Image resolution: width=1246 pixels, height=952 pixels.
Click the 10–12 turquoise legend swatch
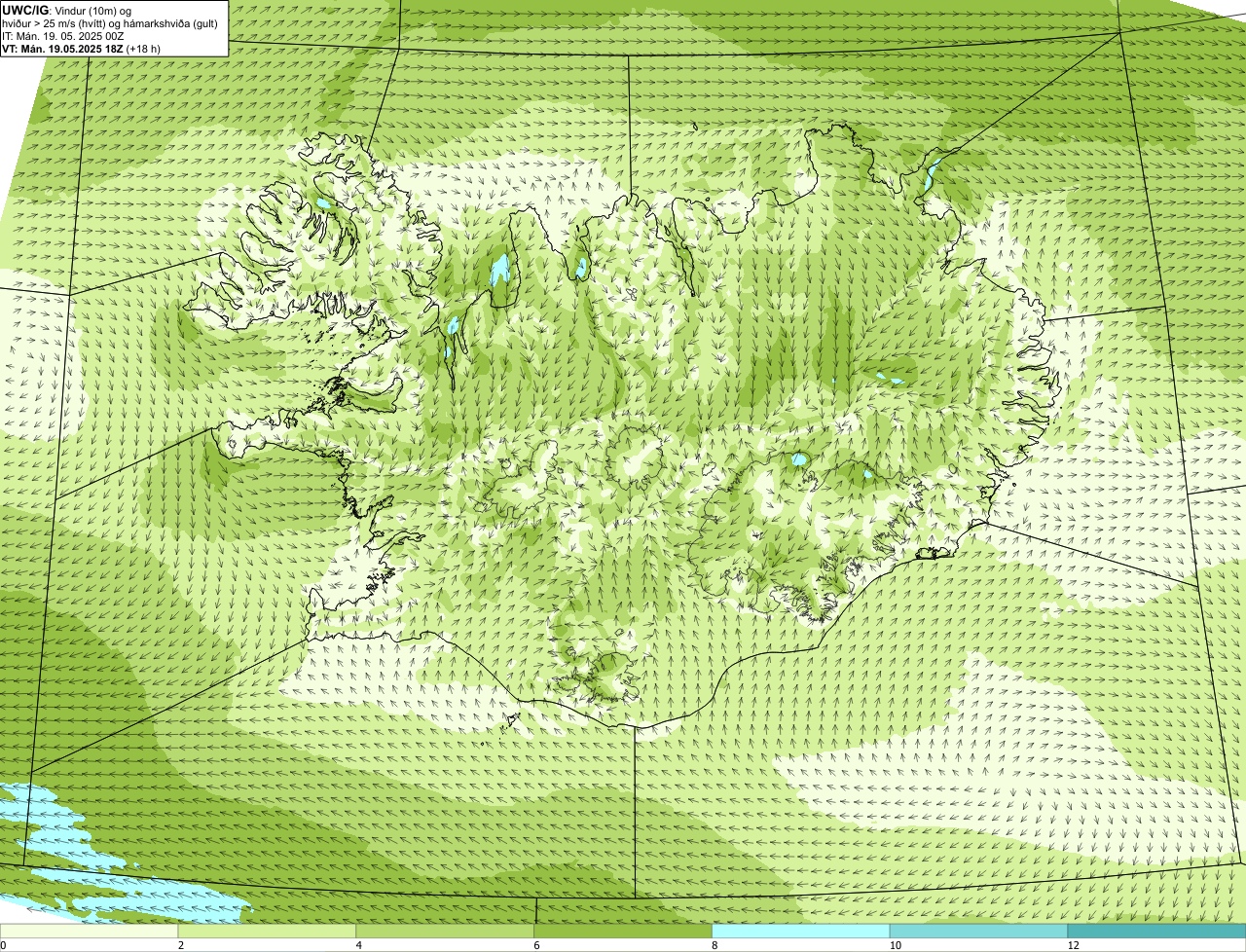point(979,932)
